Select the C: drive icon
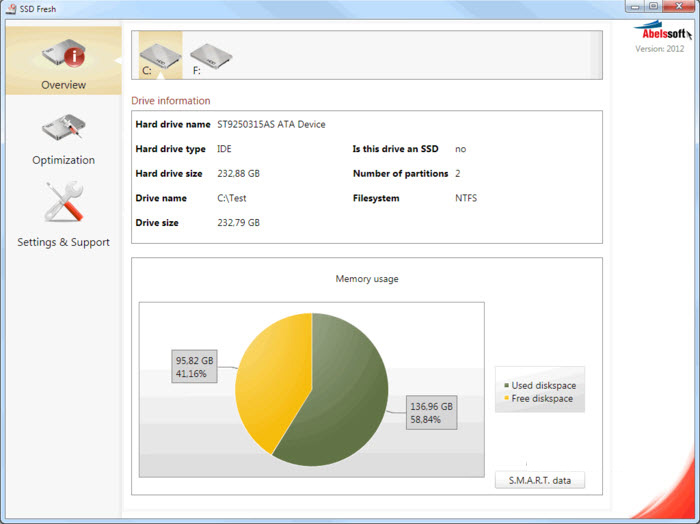Viewport: 700px width, 524px height. click(x=160, y=55)
